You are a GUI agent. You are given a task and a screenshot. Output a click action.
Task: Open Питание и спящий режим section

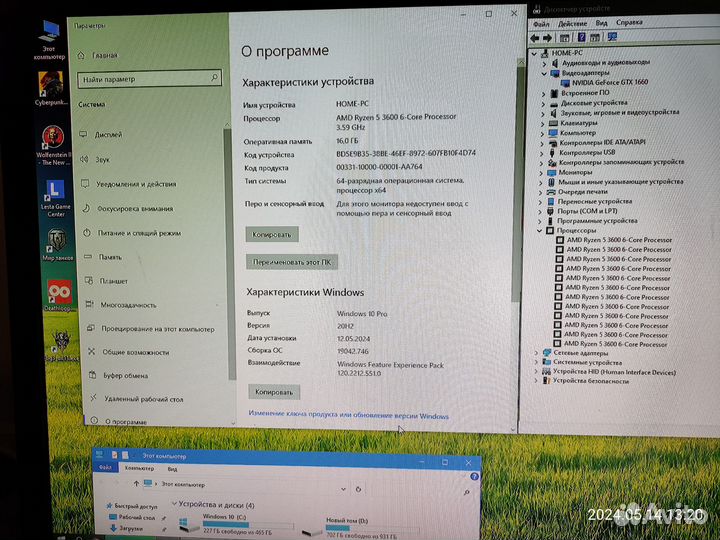point(132,233)
